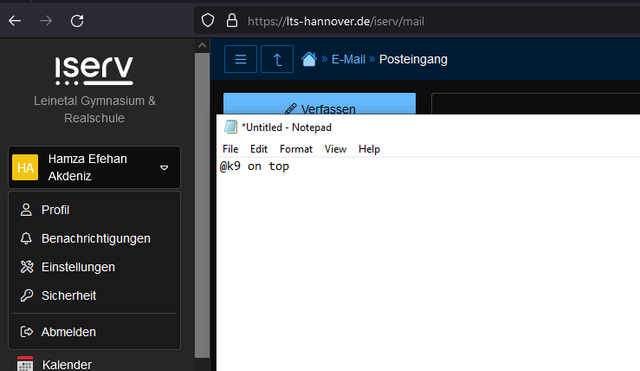
Task: Click the Notepad window app icon
Action: 231,127
